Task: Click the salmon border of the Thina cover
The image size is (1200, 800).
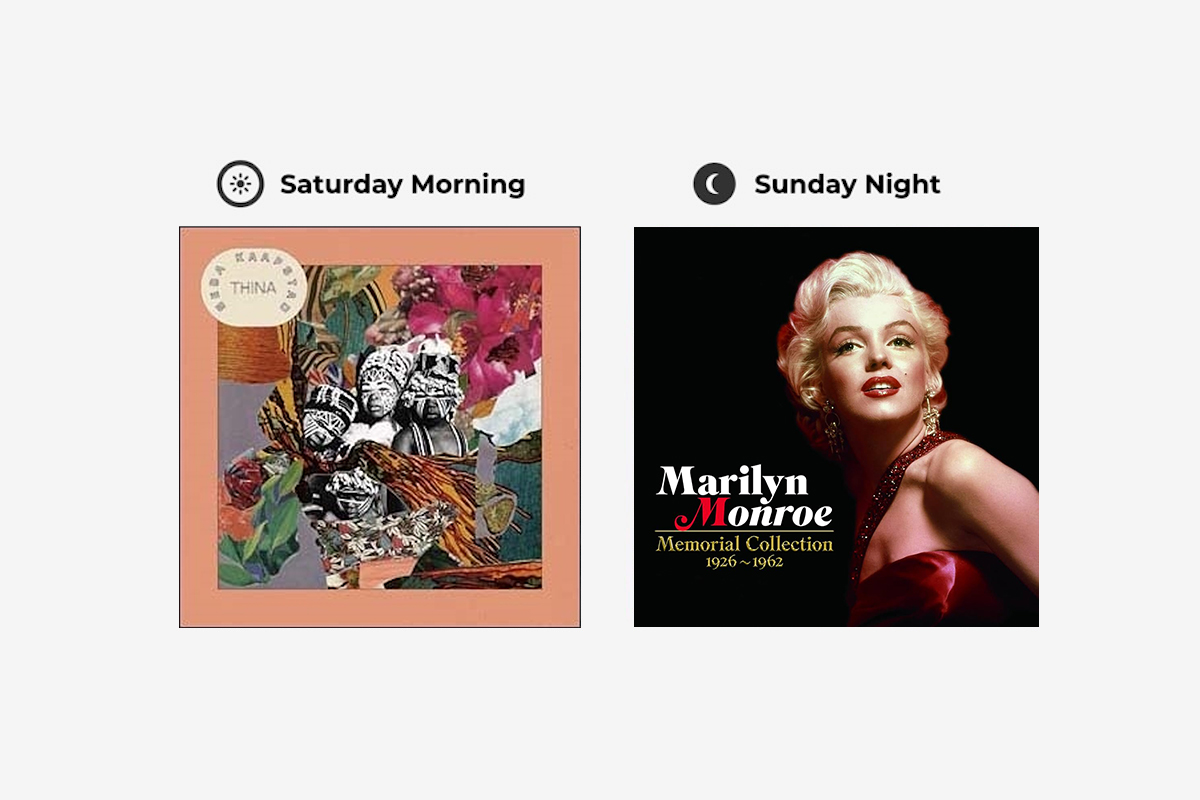Action: click(x=380, y=608)
